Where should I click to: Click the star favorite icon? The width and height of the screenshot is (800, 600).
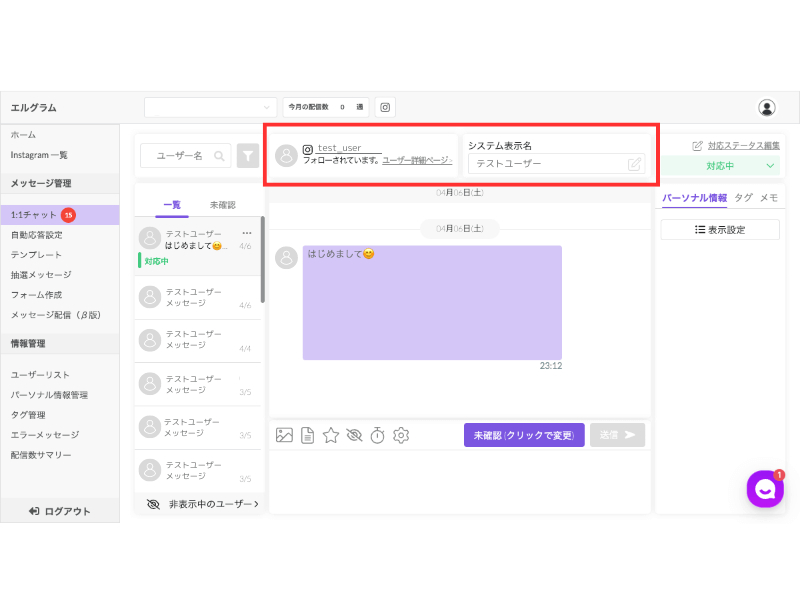tap(331, 435)
